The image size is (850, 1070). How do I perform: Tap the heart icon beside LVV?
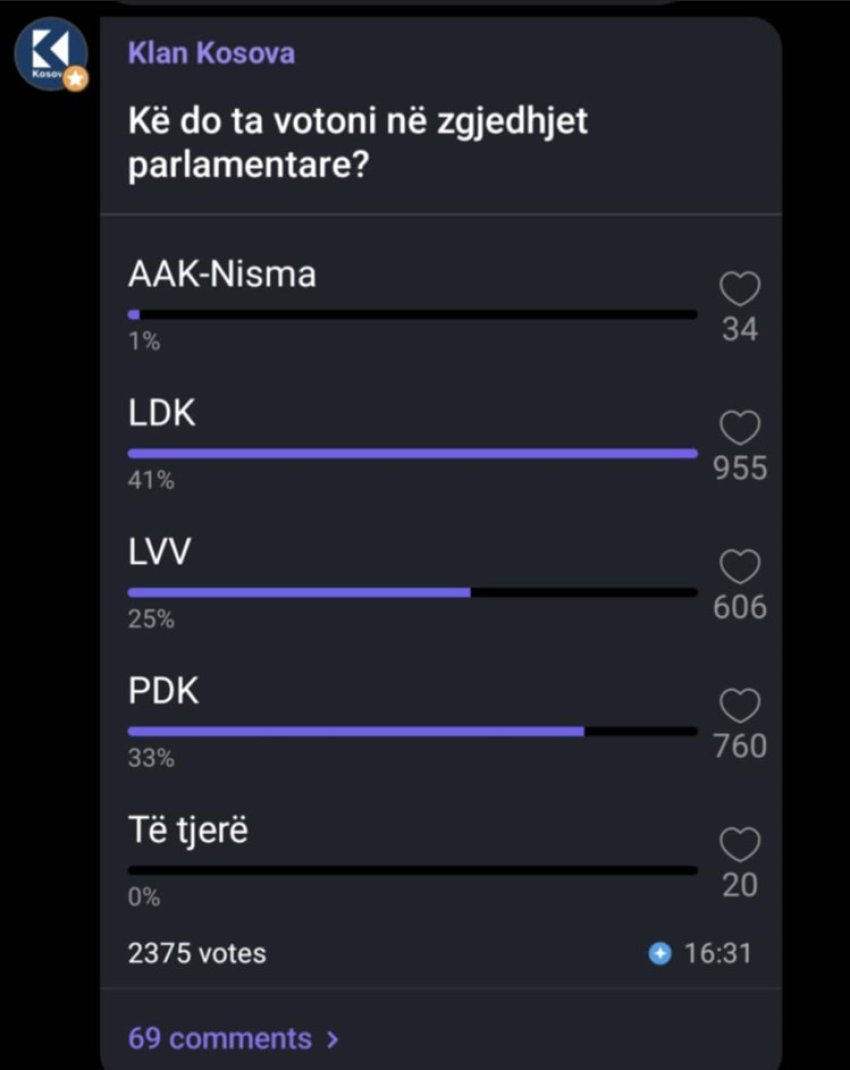(740, 568)
